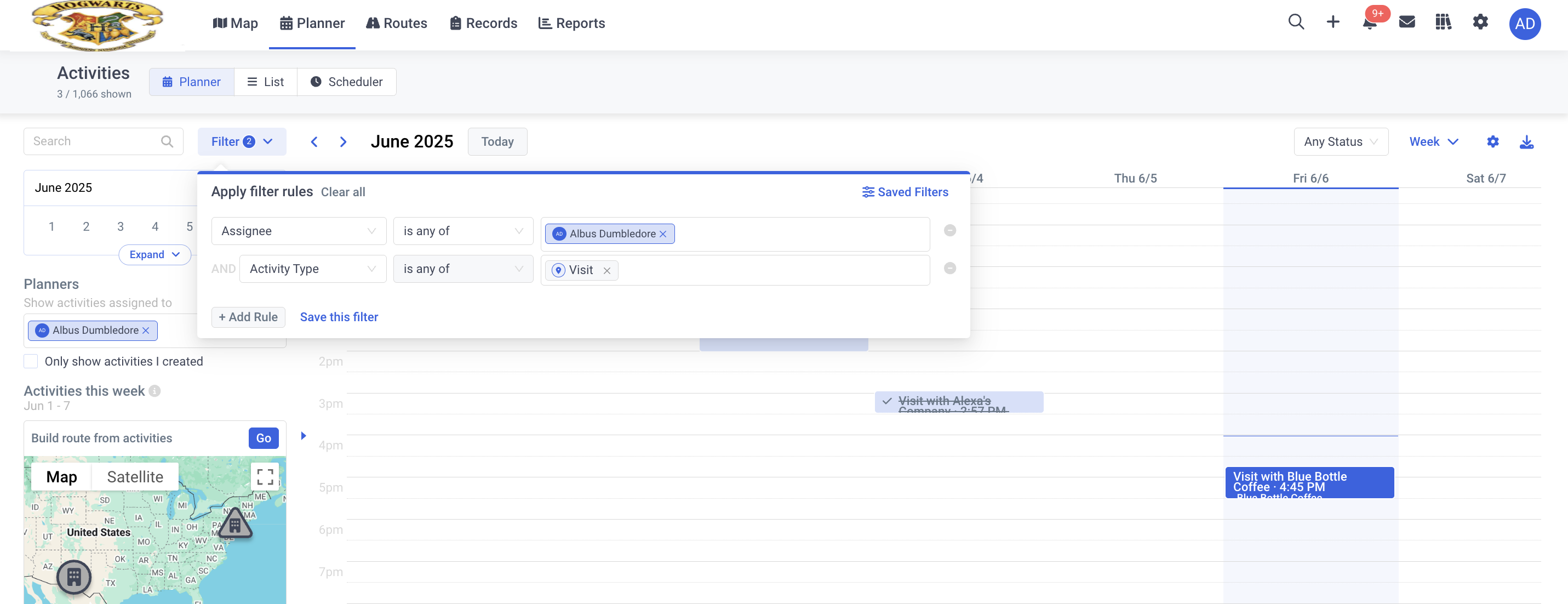Image resolution: width=1568 pixels, height=604 pixels.
Task: Open the Assignee field dropdown
Action: click(298, 231)
